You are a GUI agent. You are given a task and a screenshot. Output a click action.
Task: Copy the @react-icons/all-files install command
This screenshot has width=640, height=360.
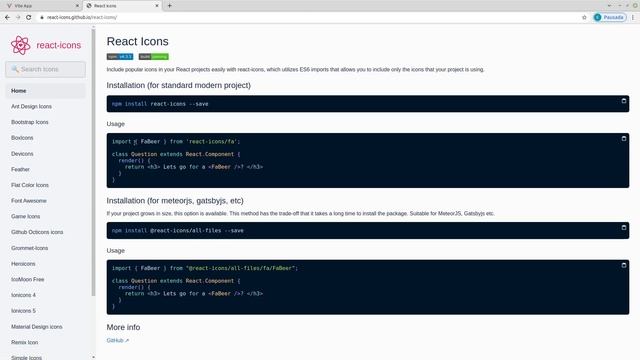(x=624, y=228)
